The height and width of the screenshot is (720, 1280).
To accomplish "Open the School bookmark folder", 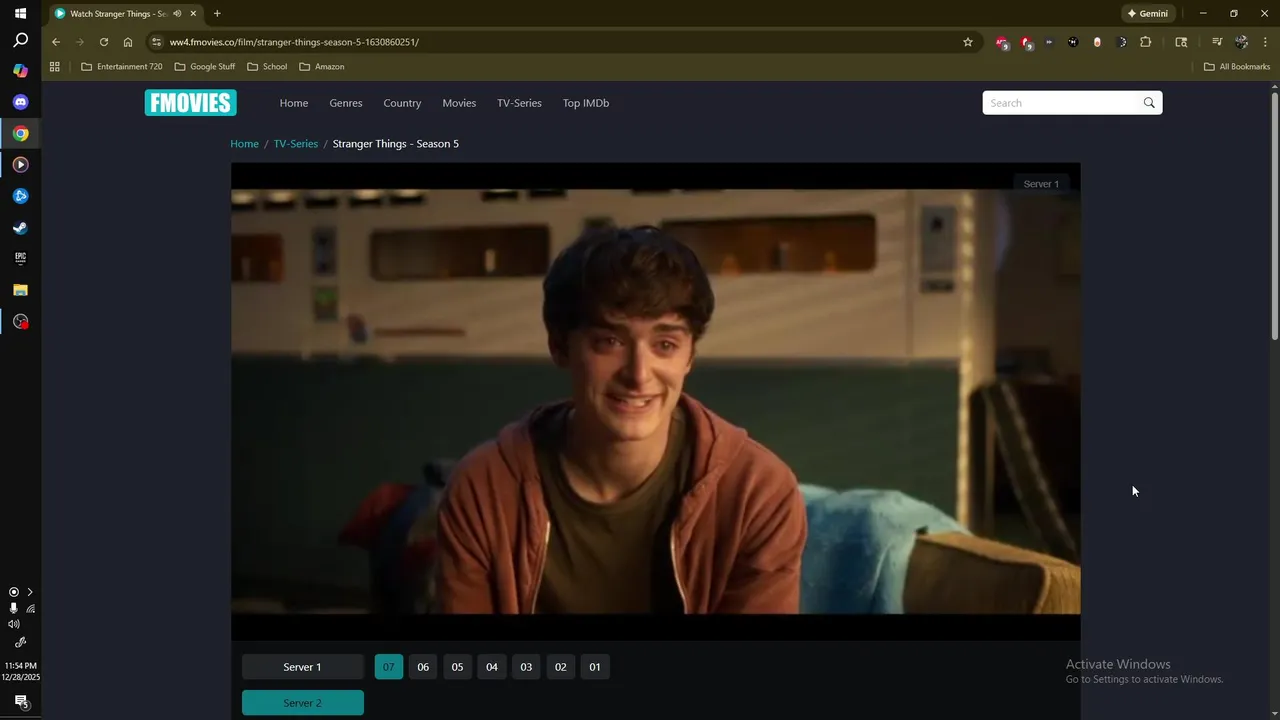I will [x=267, y=67].
